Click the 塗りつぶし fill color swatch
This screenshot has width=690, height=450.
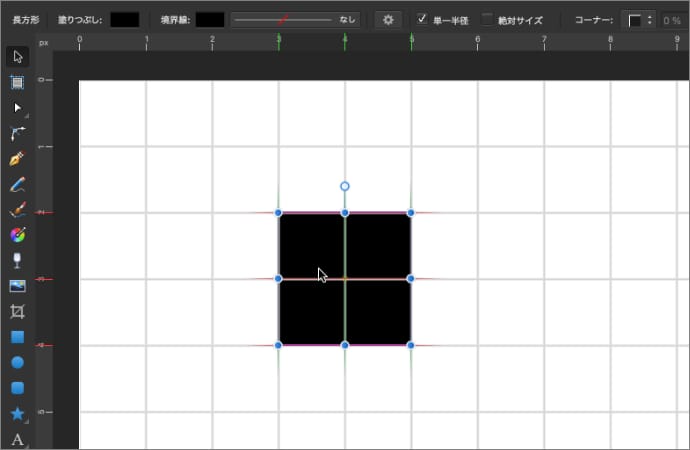pos(125,19)
